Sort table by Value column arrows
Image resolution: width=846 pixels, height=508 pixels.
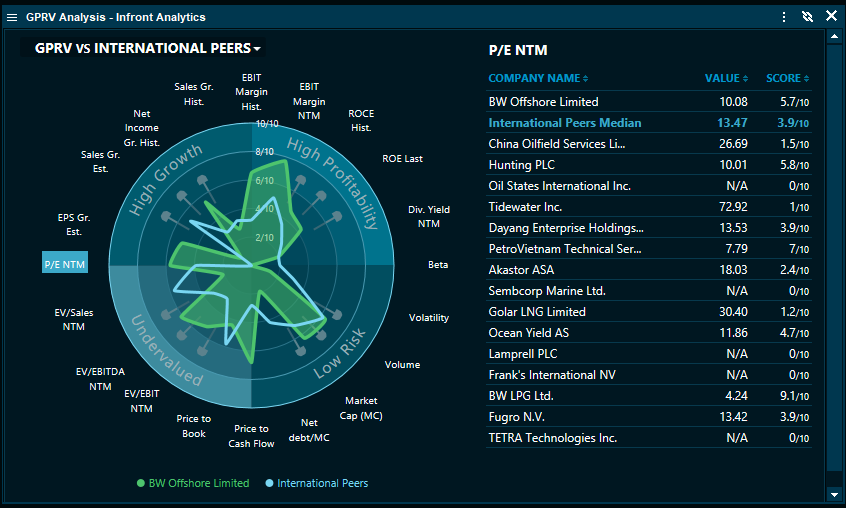tap(746, 79)
